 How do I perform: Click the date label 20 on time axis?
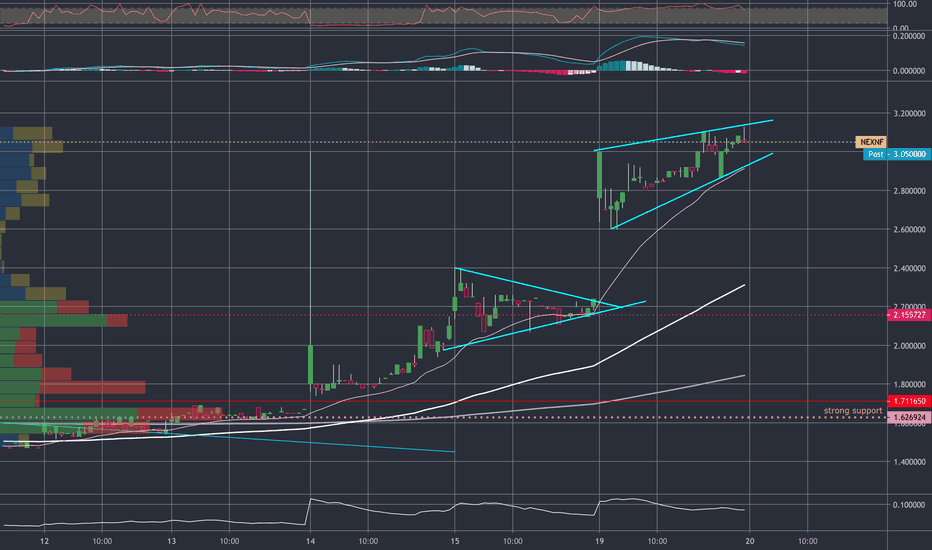tap(750, 541)
